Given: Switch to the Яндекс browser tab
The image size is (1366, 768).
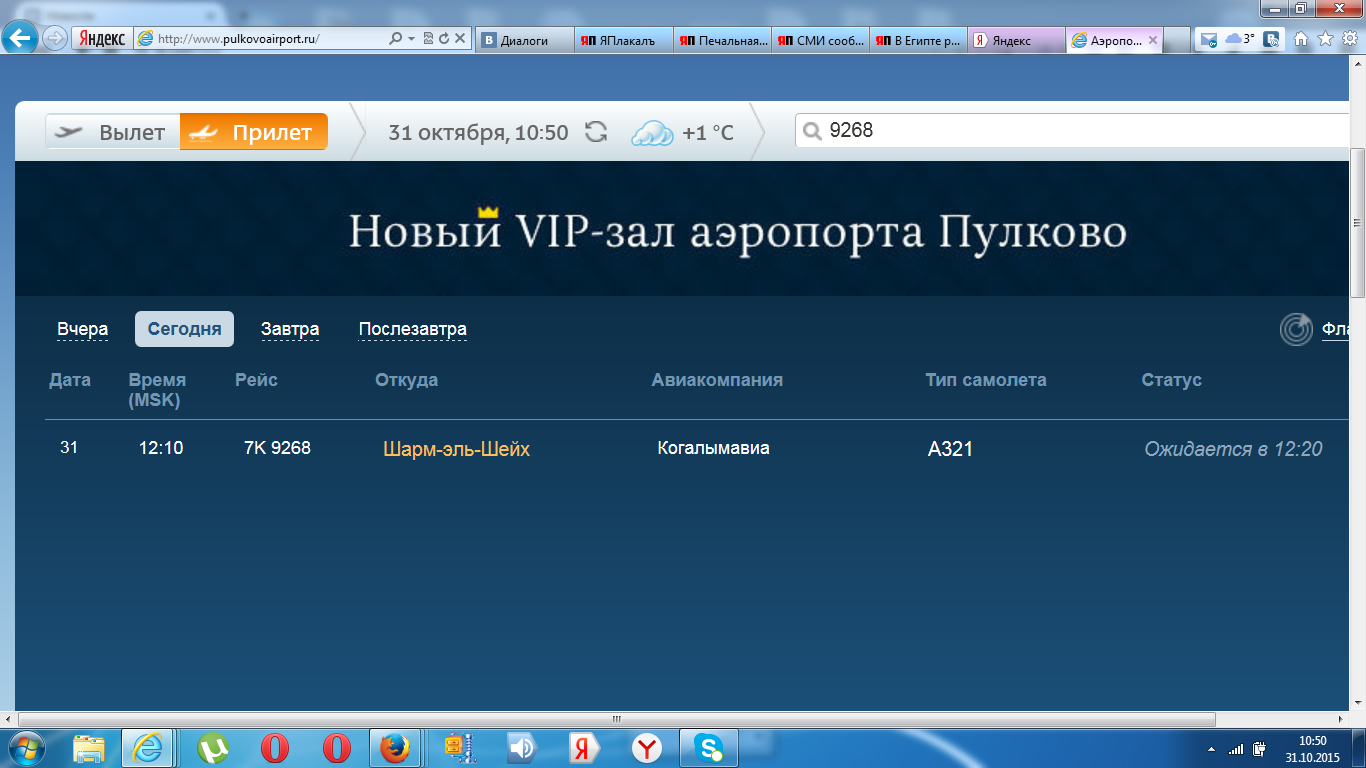Looking at the screenshot, I should click(x=1016, y=40).
